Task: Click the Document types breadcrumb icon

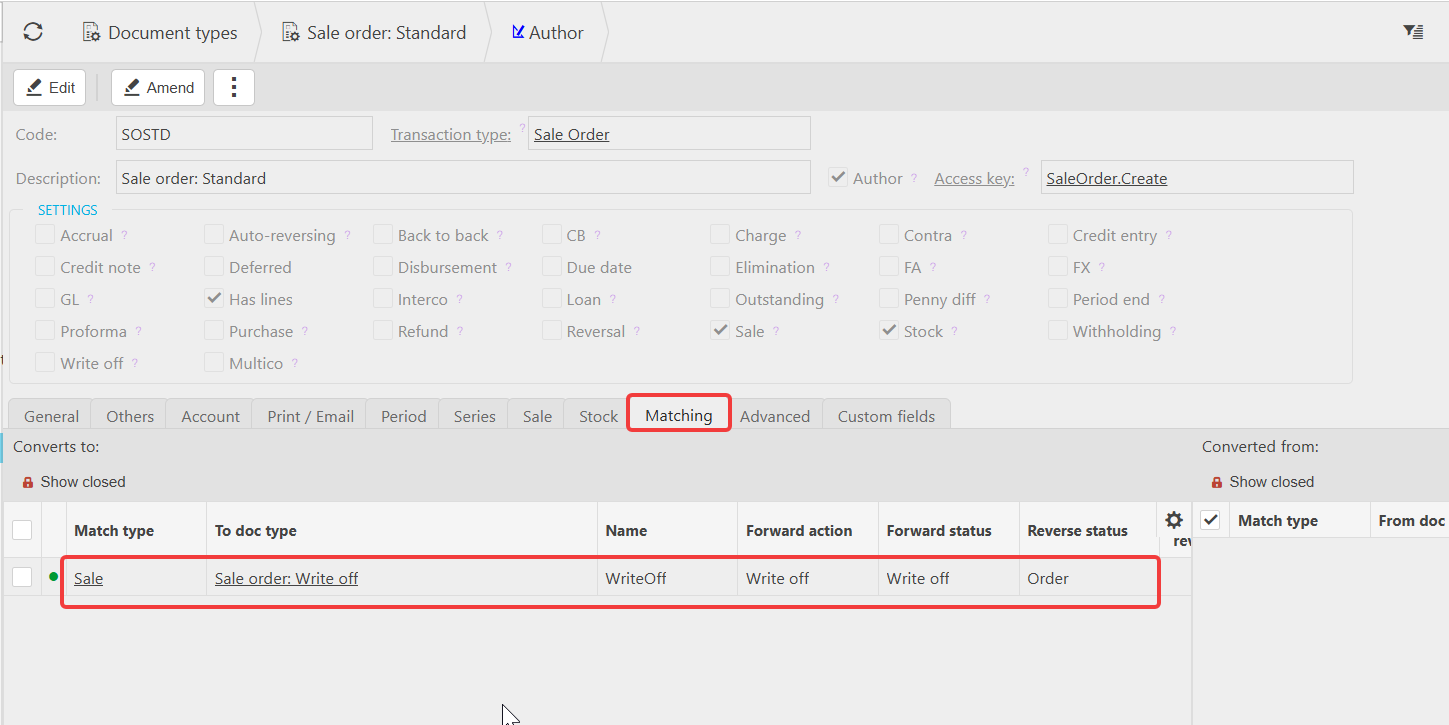Action: tap(91, 33)
